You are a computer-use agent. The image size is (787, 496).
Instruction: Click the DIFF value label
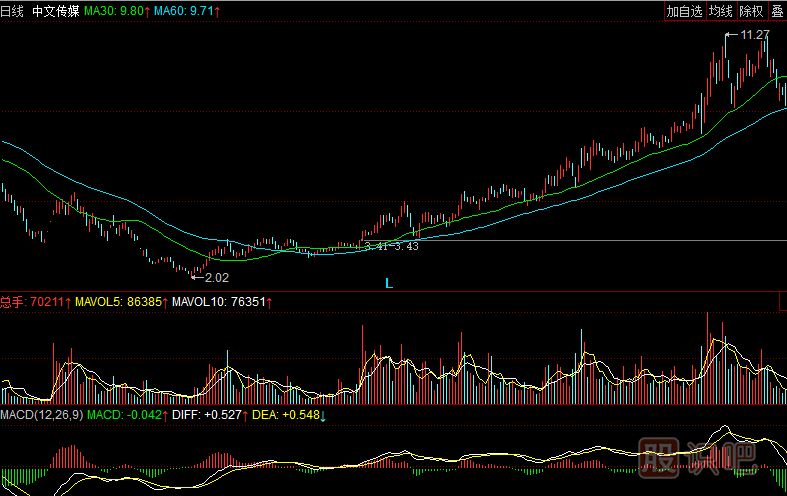tap(208, 414)
